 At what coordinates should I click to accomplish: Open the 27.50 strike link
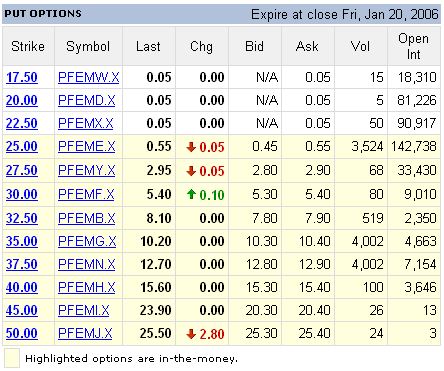pos(22,170)
